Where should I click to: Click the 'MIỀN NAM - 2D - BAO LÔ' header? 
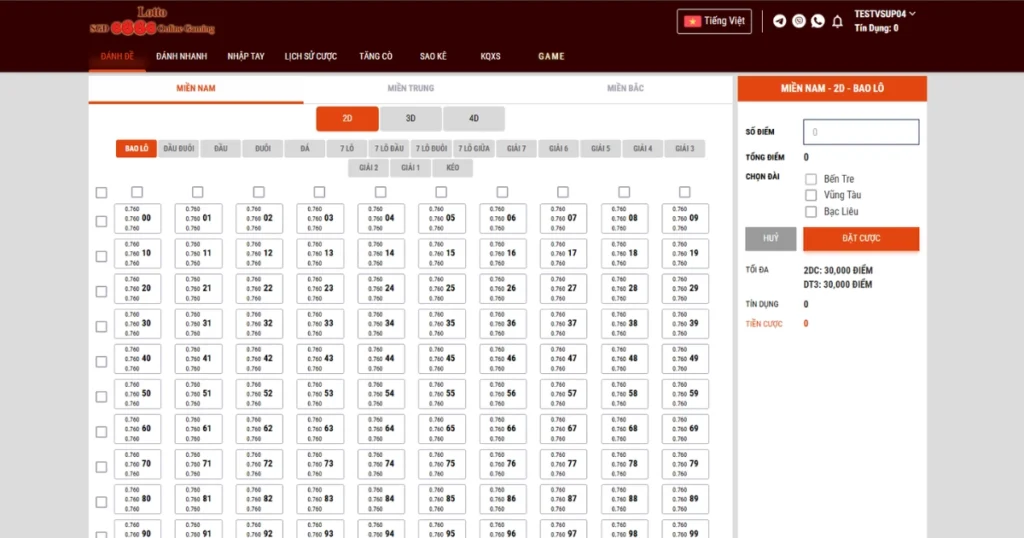(x=832, y=88)
